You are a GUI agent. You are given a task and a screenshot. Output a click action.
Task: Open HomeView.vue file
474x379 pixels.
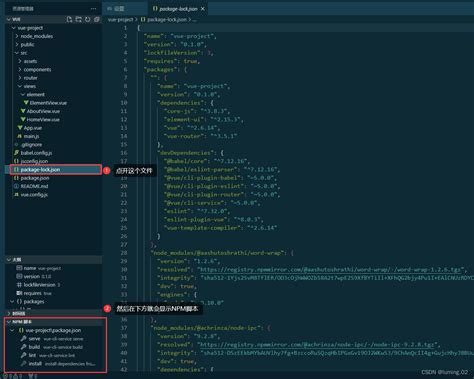pos(43,120)
